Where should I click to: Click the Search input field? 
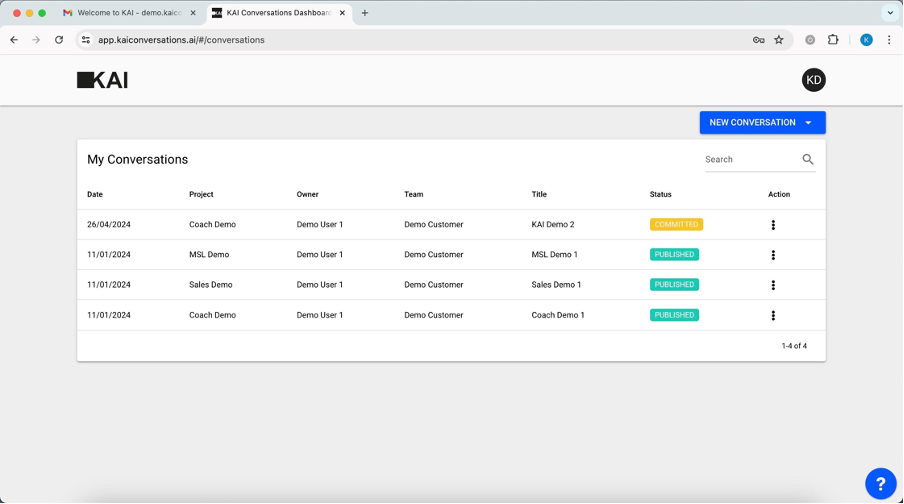coord(752,159)
